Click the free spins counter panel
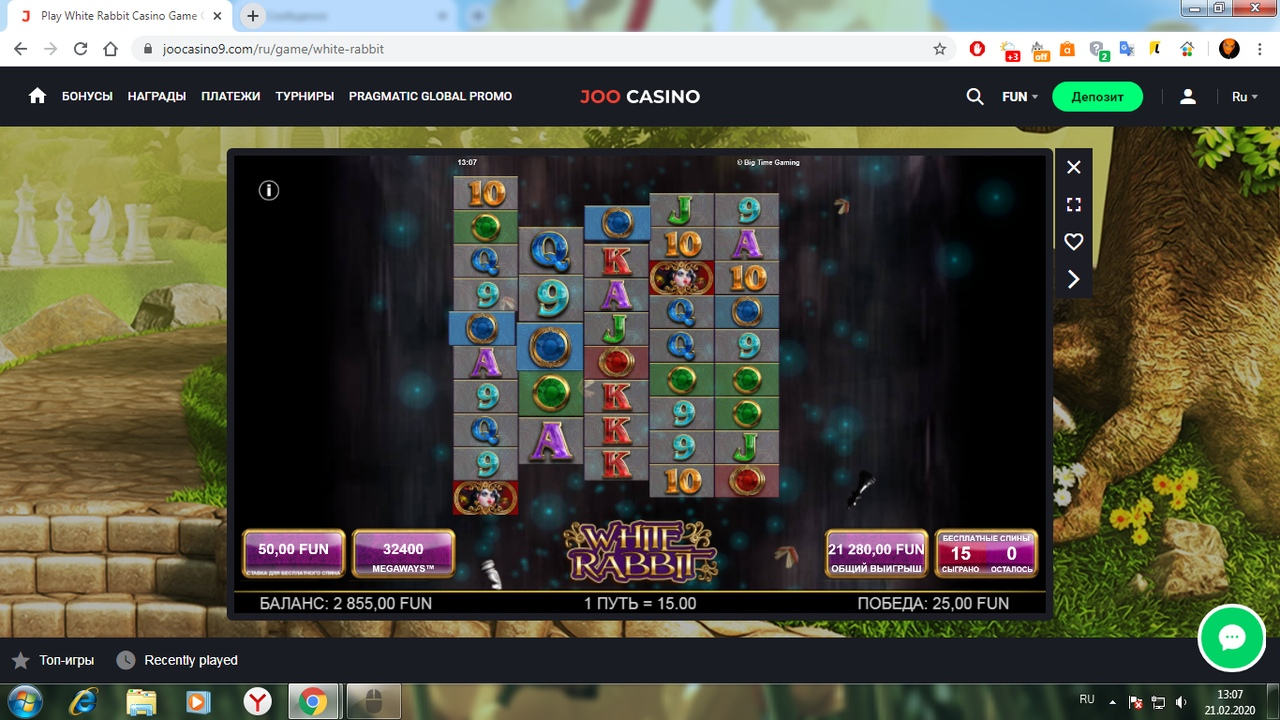 click(x=986, y=554)
